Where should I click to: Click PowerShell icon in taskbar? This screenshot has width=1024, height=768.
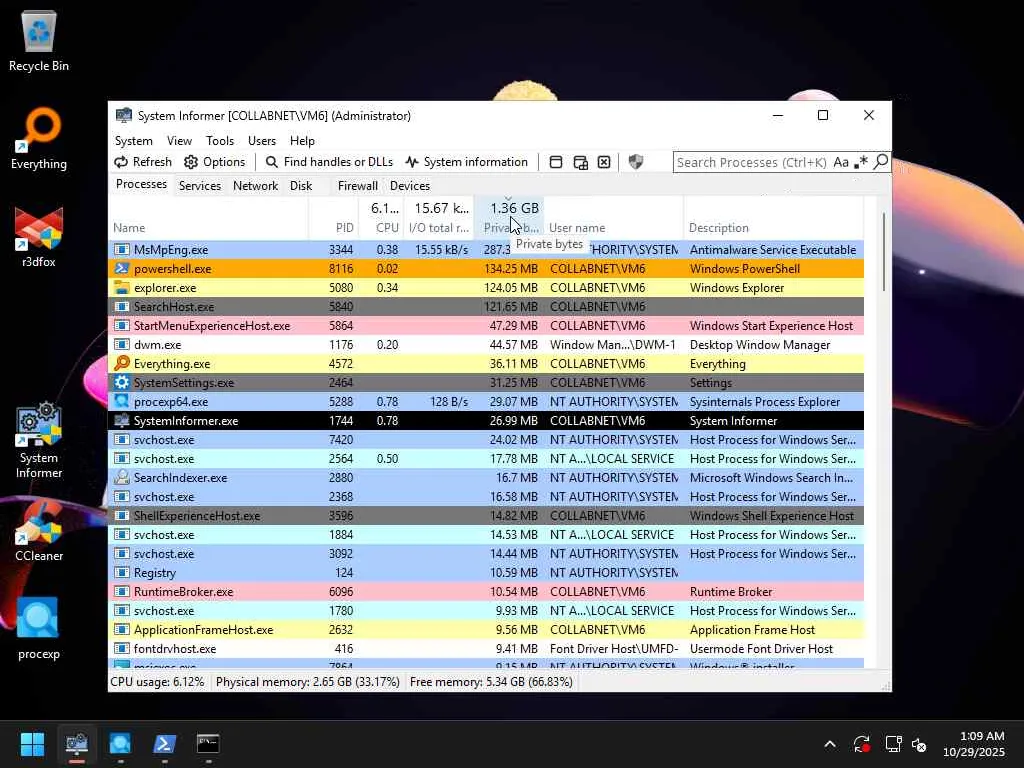coord(164,744)
